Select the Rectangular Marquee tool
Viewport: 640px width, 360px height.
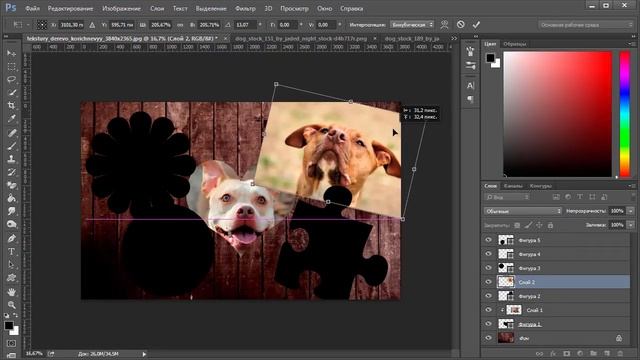[x=11, y=66]
